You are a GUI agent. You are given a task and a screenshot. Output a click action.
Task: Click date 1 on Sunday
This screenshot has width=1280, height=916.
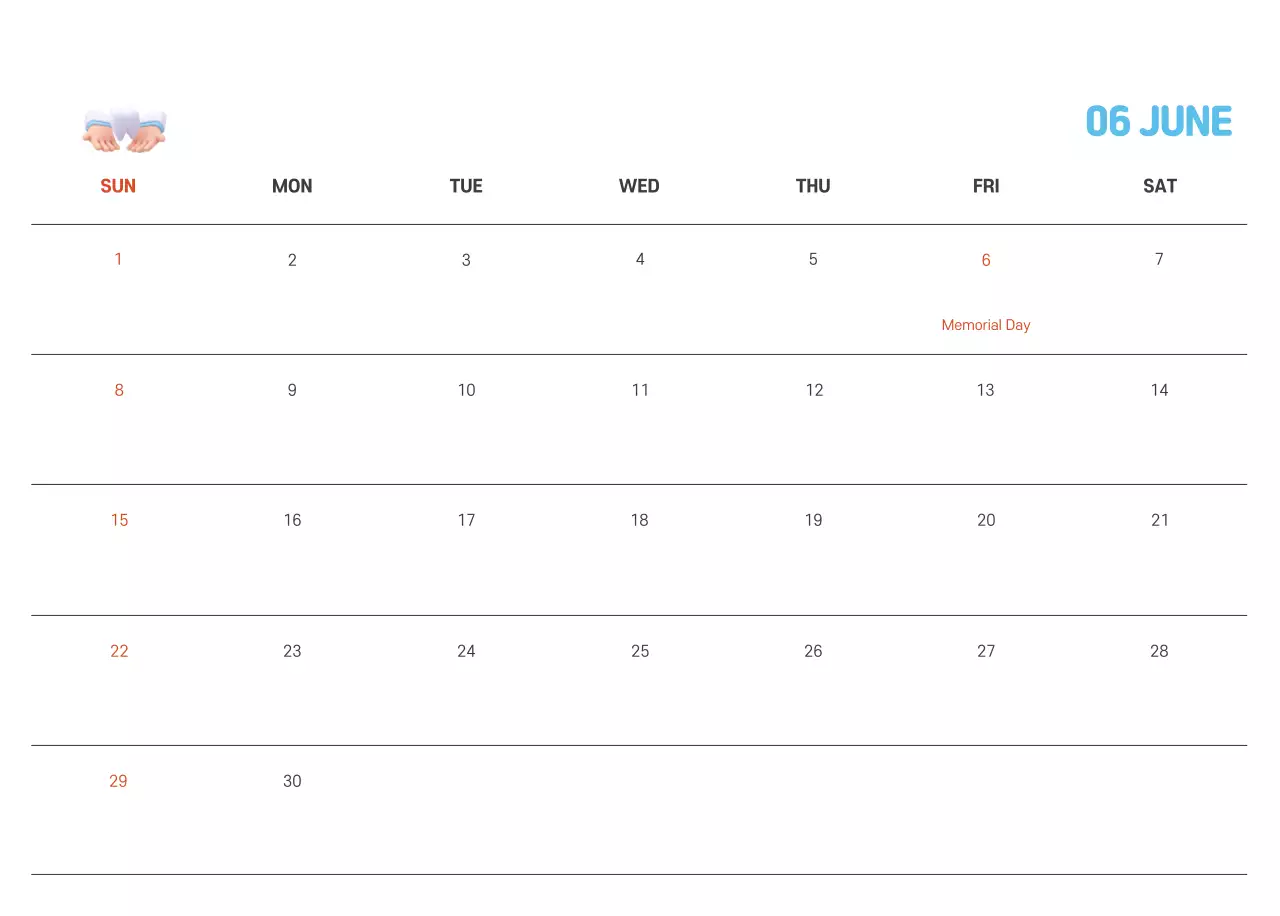pos(118,260)
